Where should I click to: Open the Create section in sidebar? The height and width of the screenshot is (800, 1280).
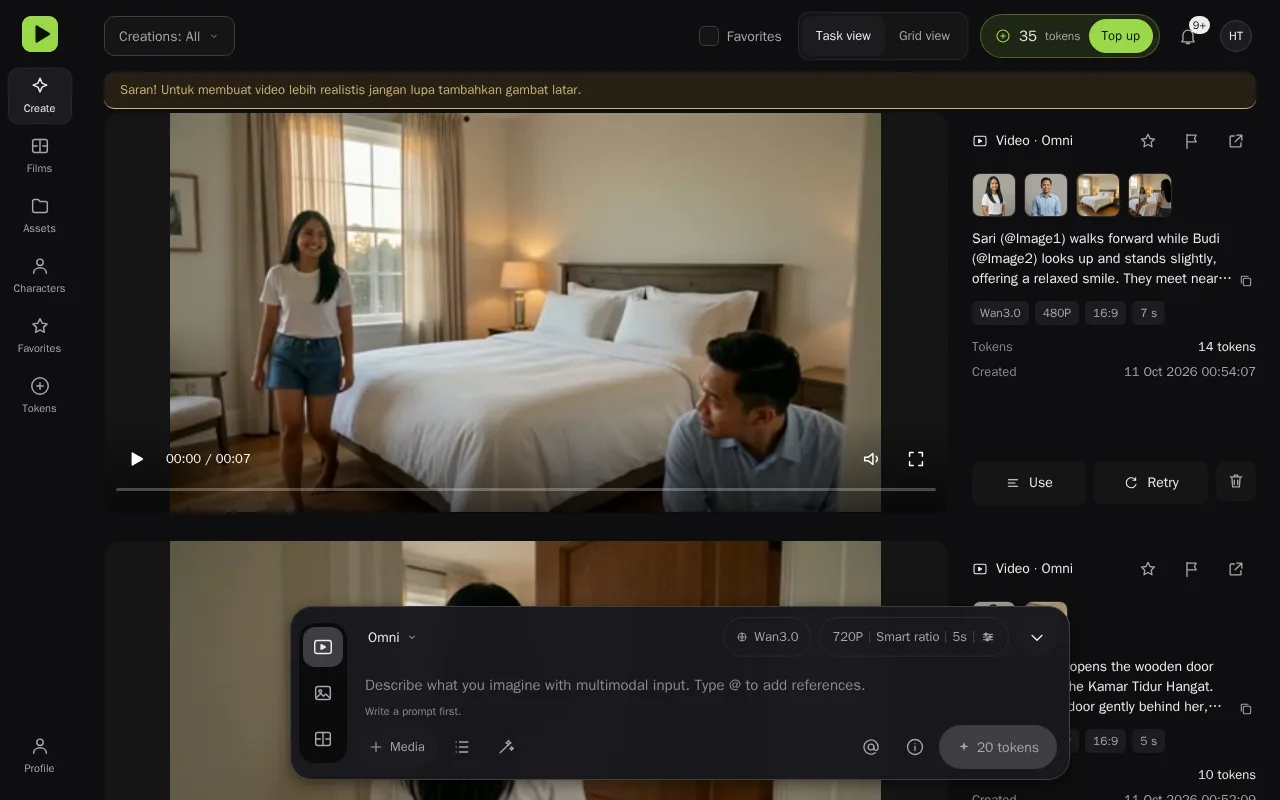coord(40,96)
